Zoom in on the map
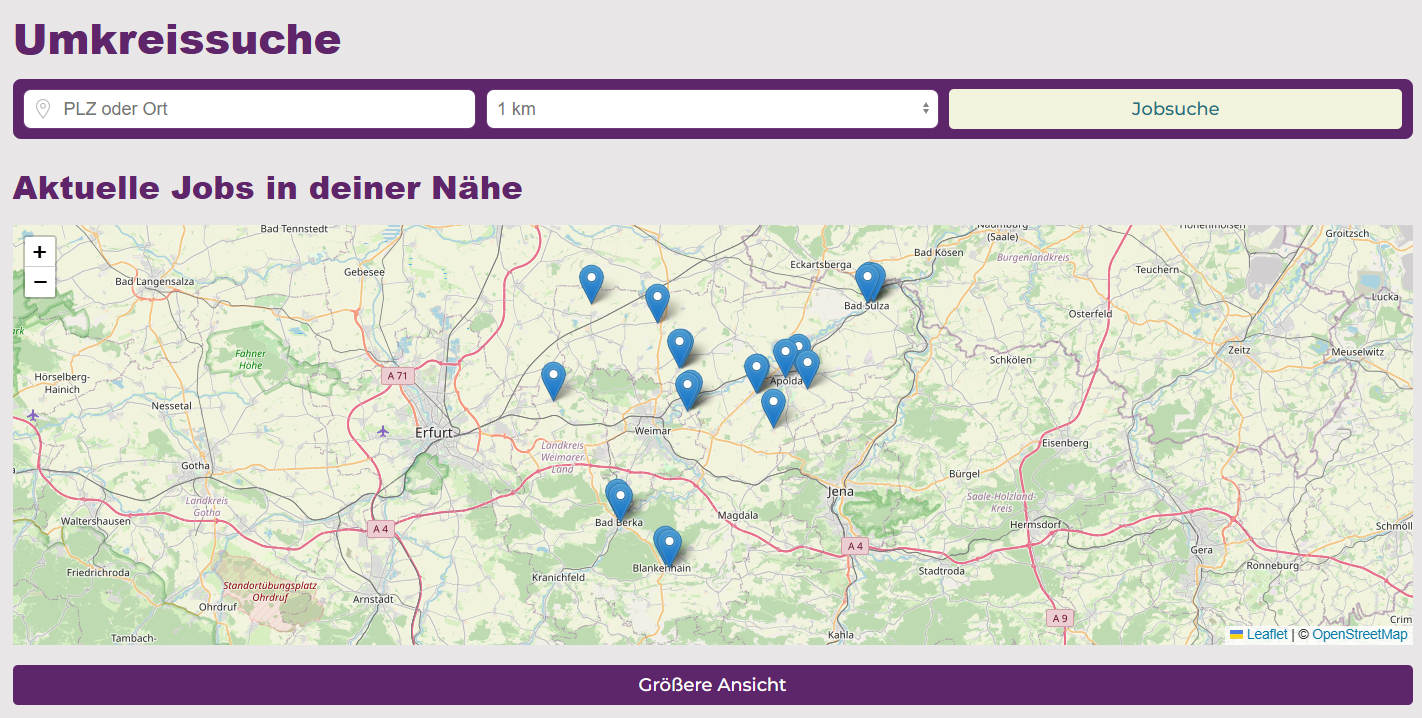The image size is (1422, 718). point(40,253)
